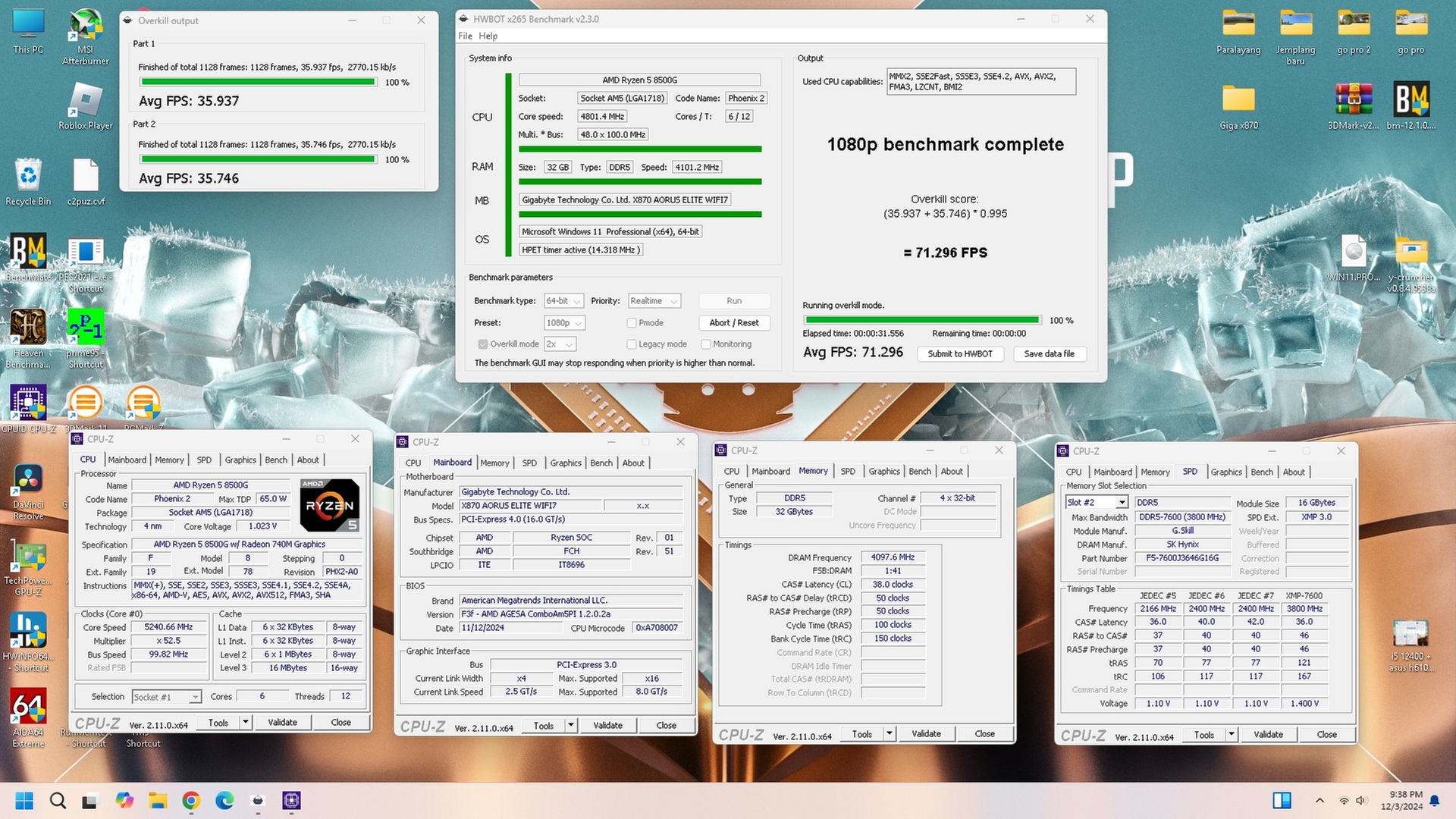Launch DaVinci Resolve desktop icon
The width and height of the screenshot is (1456, 819).
(x=28, y=491)
